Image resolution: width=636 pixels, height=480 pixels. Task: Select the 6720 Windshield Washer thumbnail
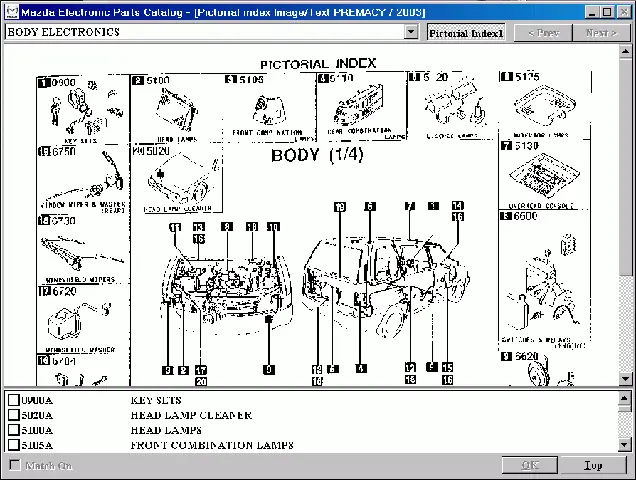(x=83, y=320)
